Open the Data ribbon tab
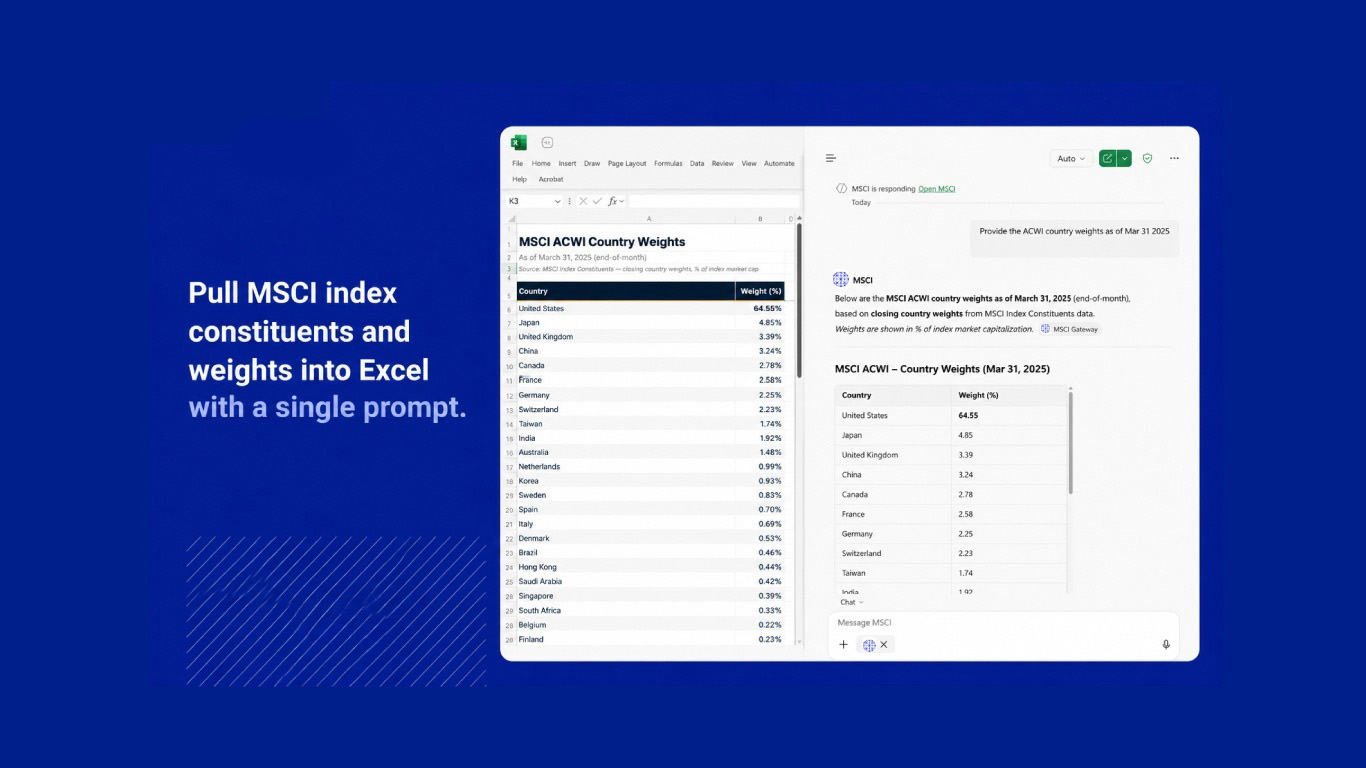This screenshot has height=768, width=1366. click(x=697, y=163)
